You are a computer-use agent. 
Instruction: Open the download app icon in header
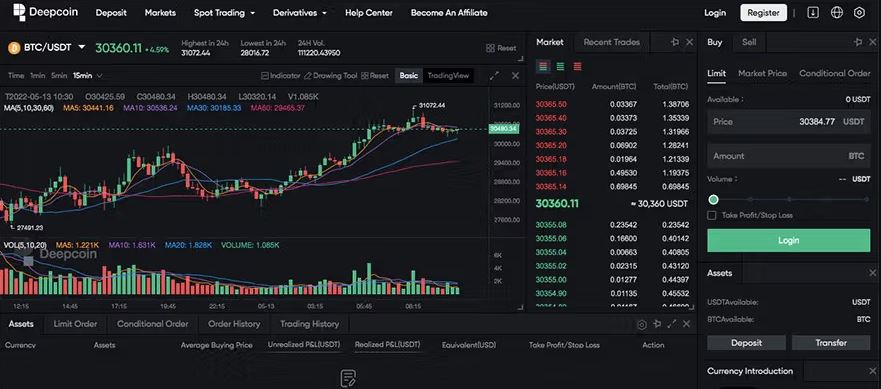812,12
